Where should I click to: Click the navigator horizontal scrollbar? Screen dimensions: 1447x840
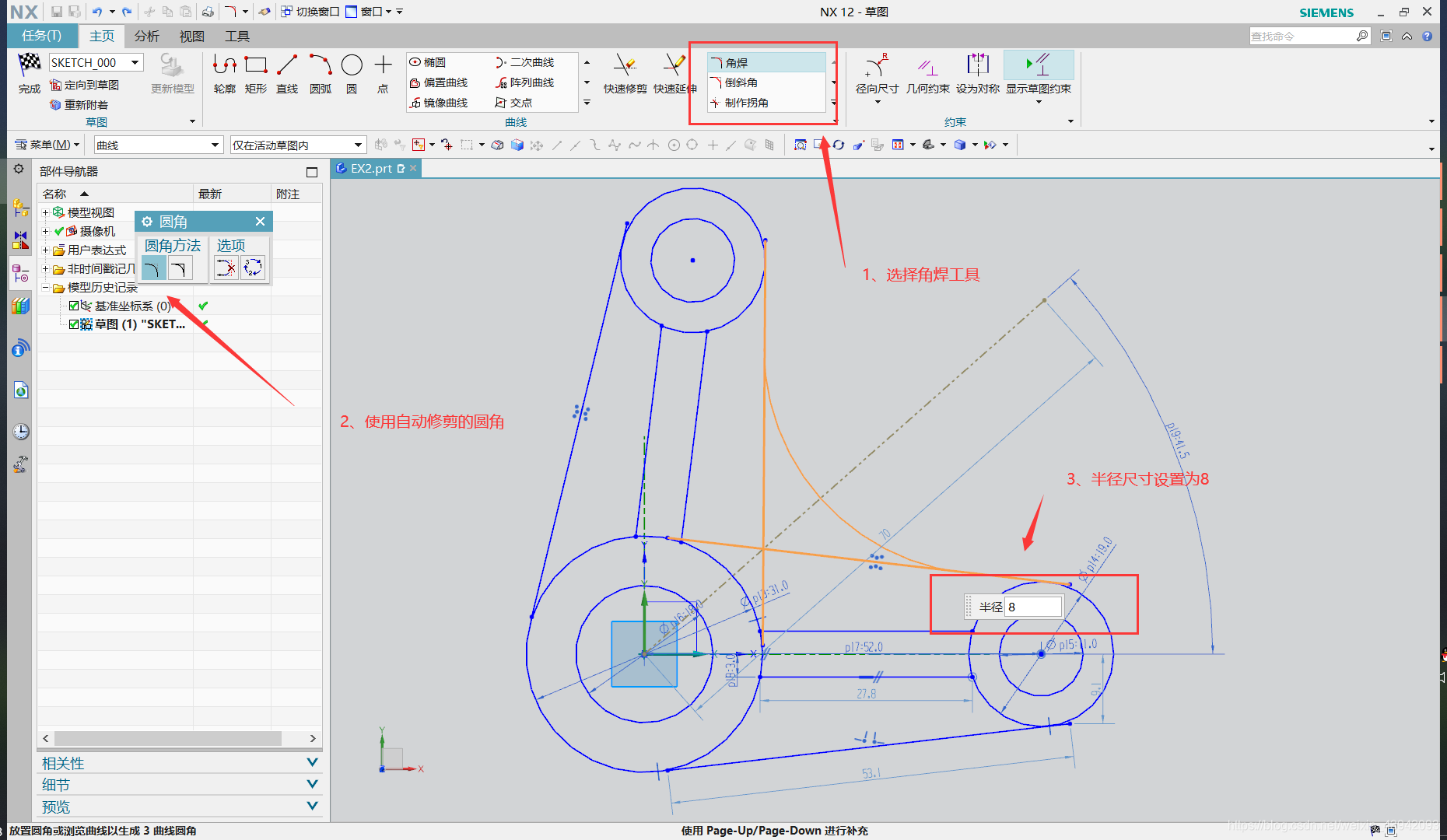click(x=167, y=738)
